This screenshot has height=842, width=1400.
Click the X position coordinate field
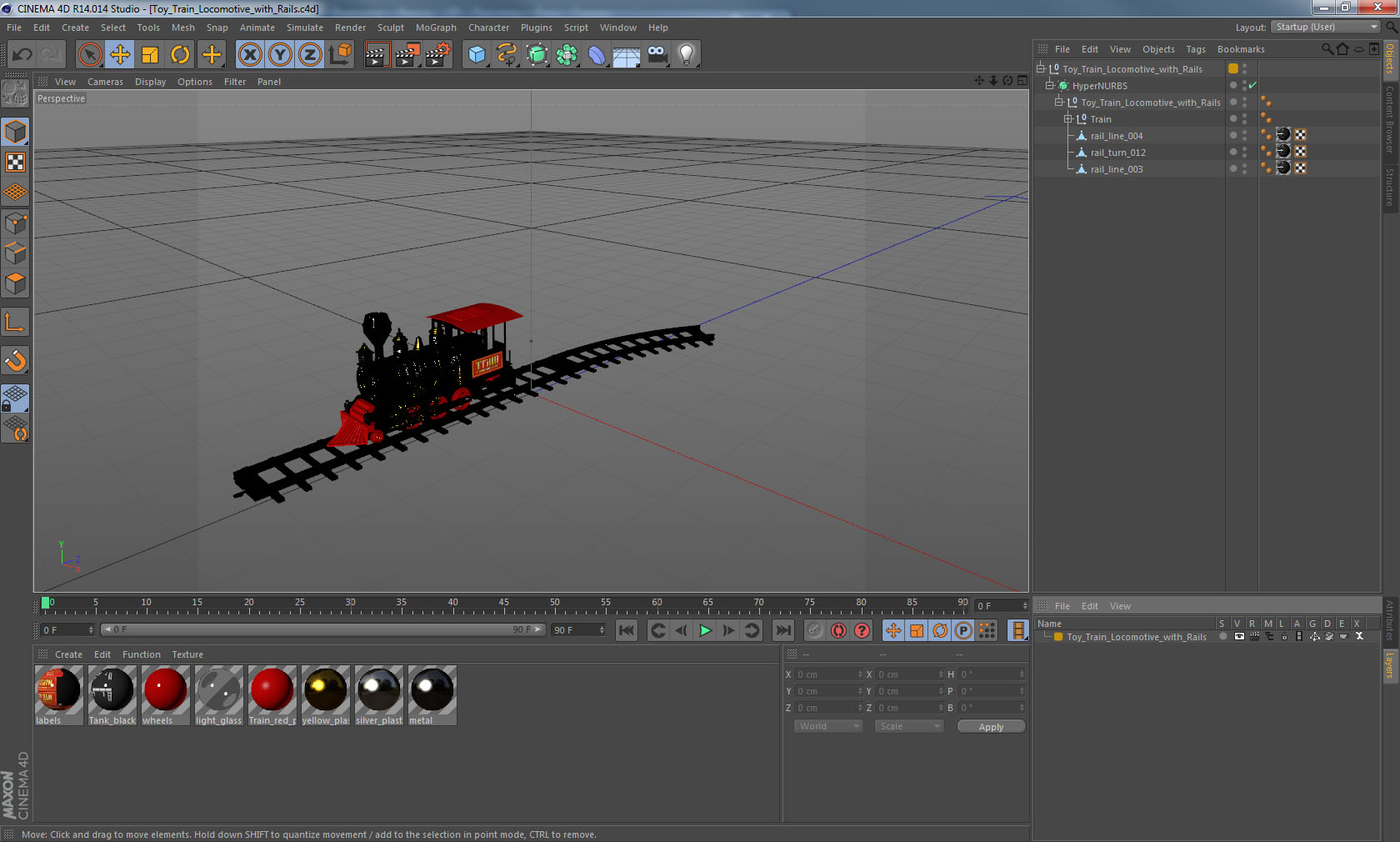828,674
